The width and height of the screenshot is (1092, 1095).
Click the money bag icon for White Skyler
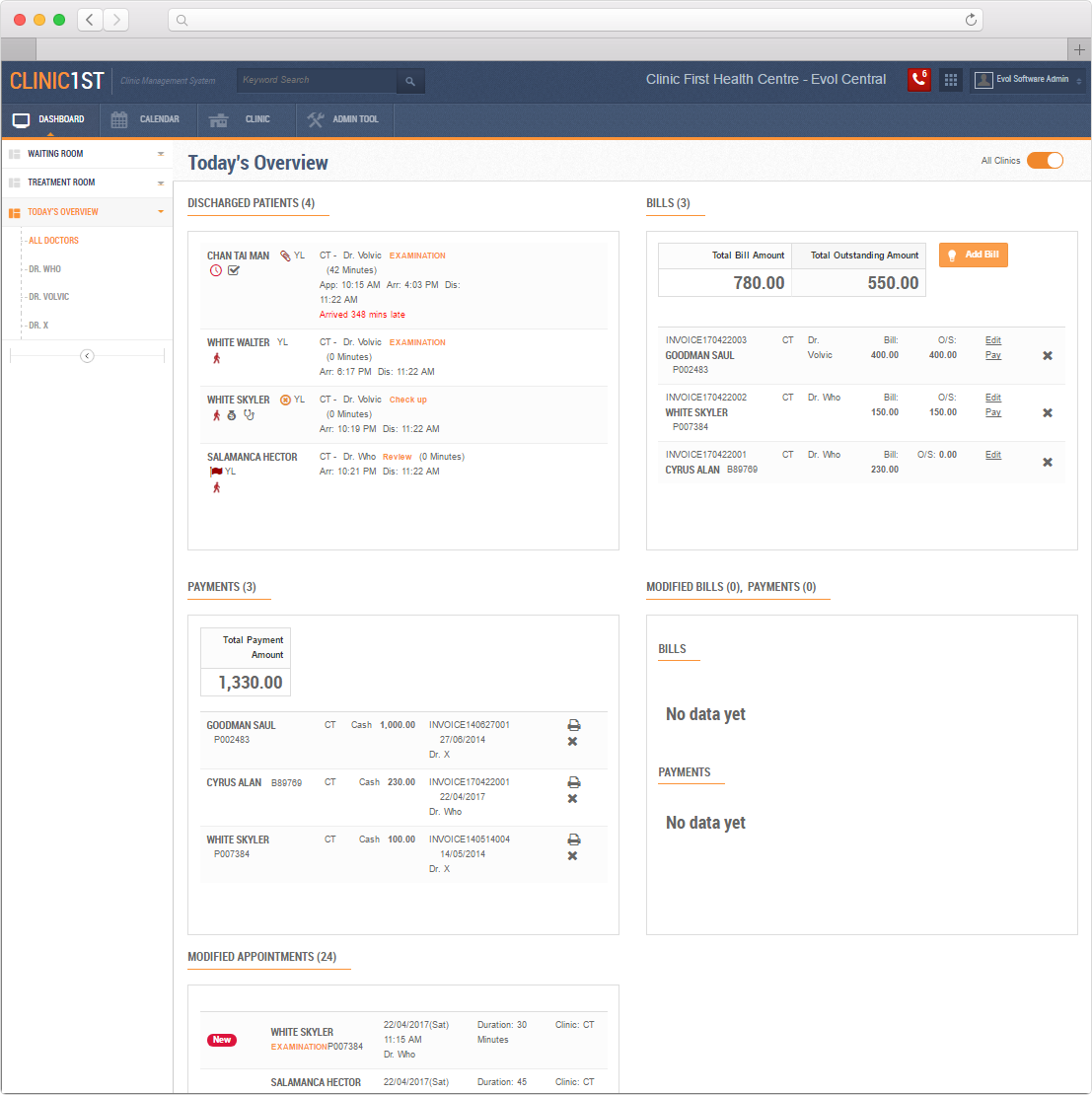(233, 415)
